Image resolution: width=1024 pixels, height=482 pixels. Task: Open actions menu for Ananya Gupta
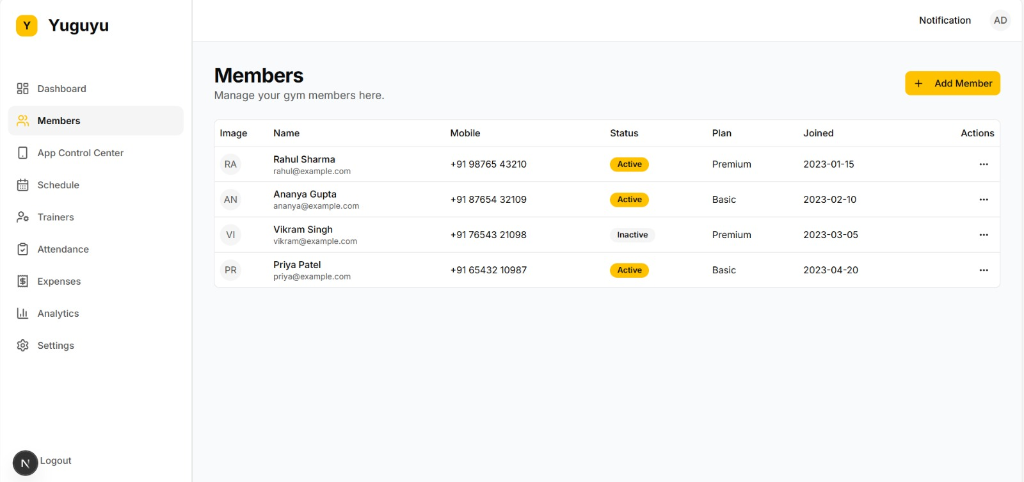(x=983, y=199)
